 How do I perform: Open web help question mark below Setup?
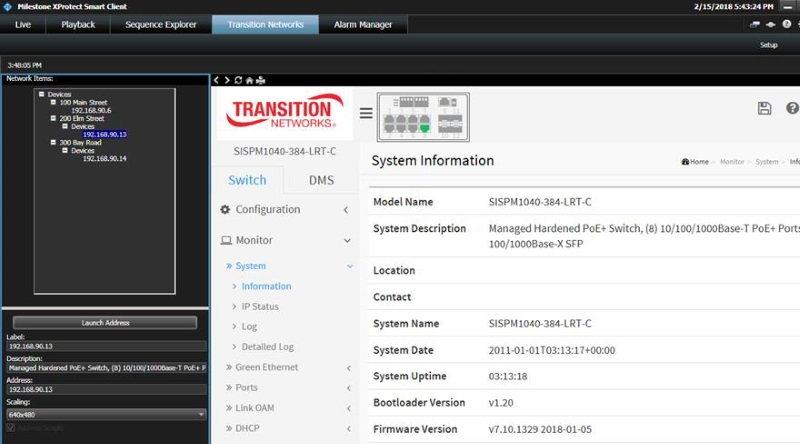click(792, 108)
